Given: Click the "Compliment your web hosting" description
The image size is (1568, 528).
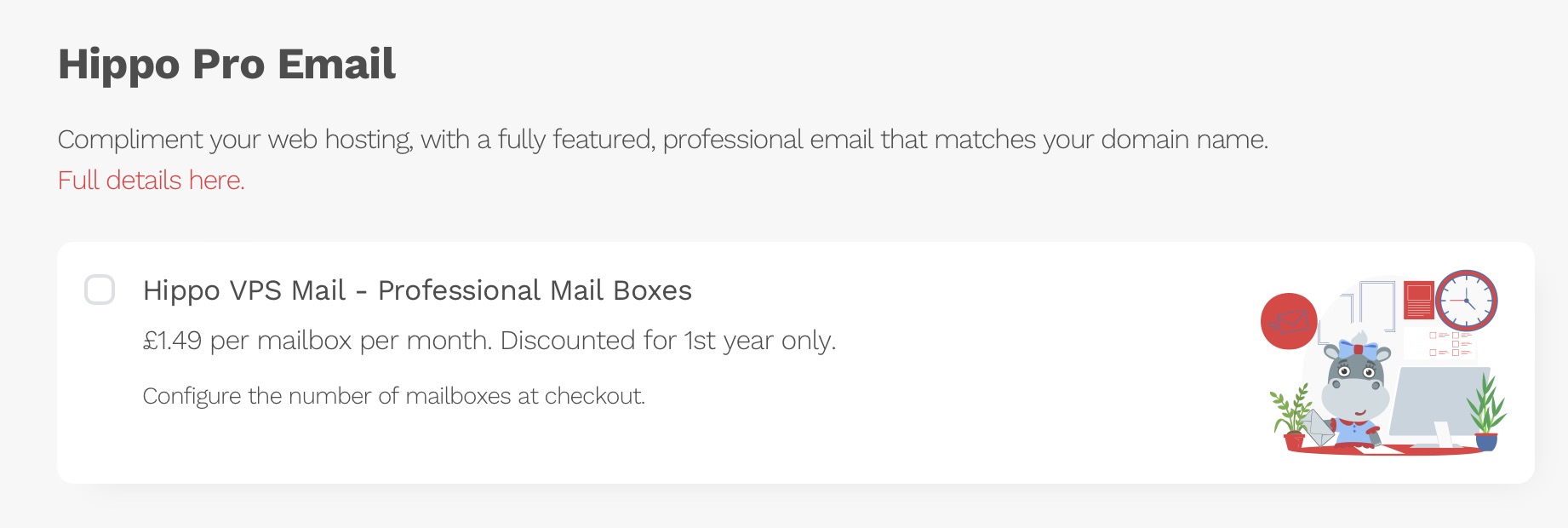Looking at the screenshot, I should click(x=662, y=140).
